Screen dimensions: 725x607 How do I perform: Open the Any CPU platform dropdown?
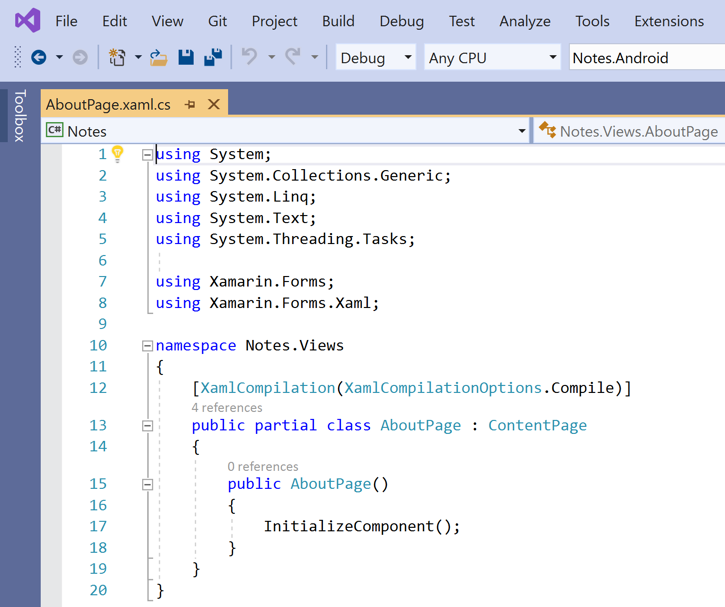point(492,58)
